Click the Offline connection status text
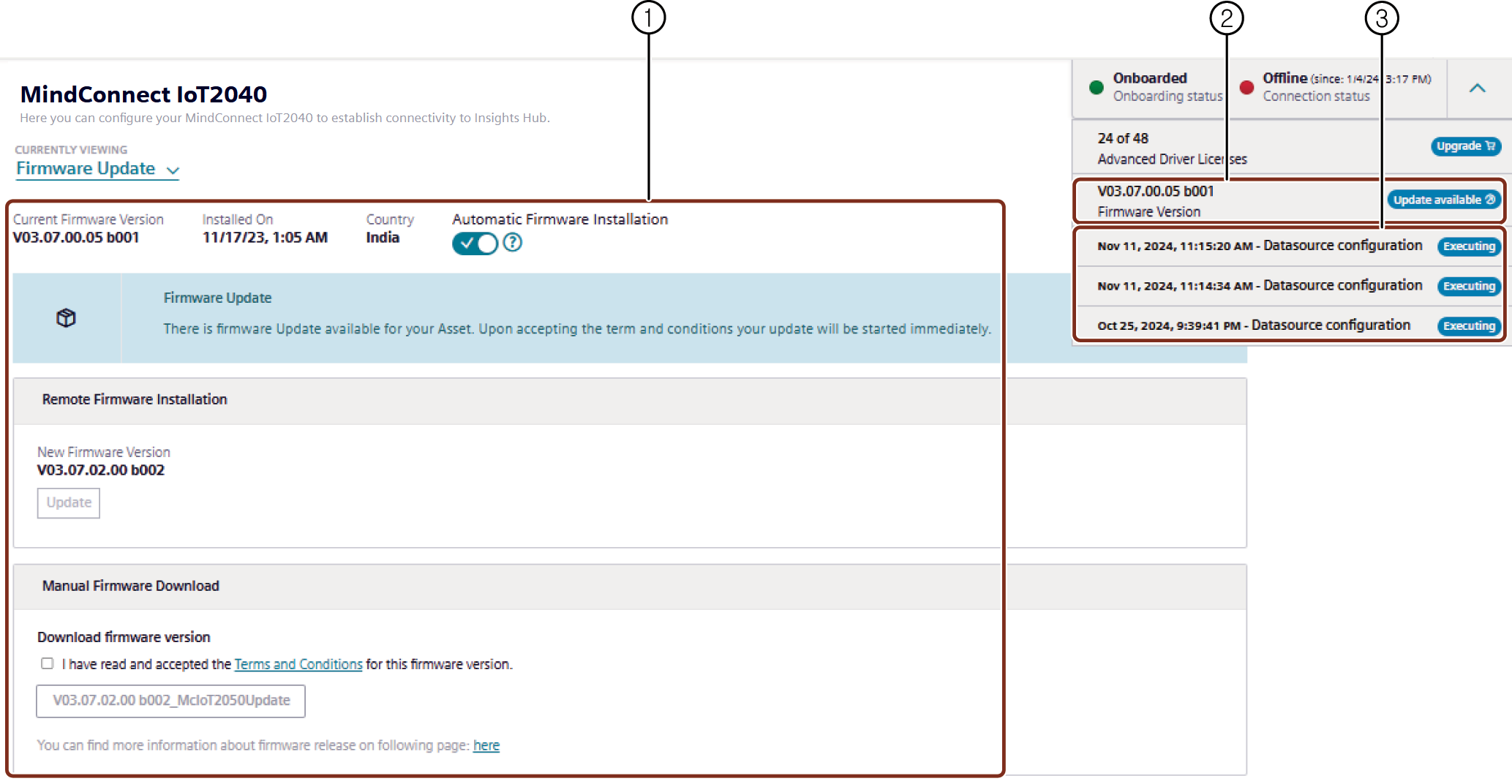 1346,87
